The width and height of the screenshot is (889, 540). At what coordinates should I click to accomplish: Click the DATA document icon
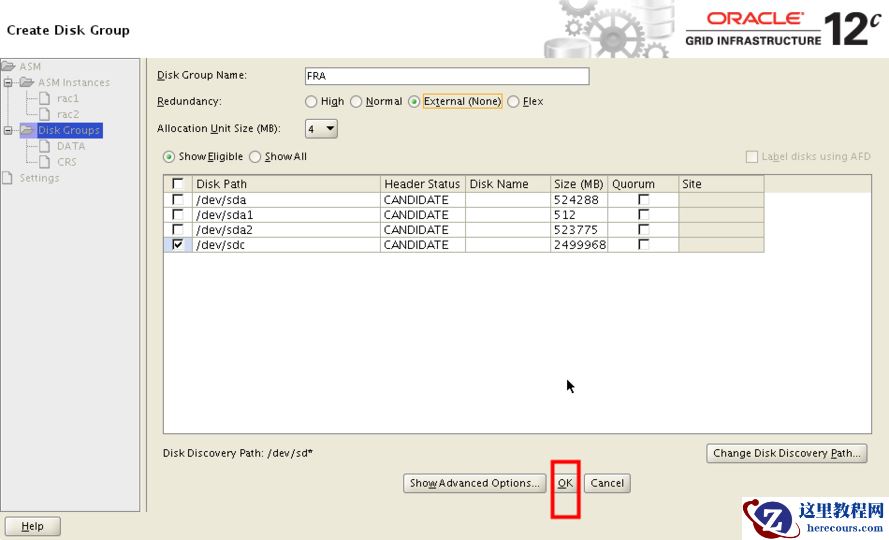pyautogui.click(x=44, y=146)
